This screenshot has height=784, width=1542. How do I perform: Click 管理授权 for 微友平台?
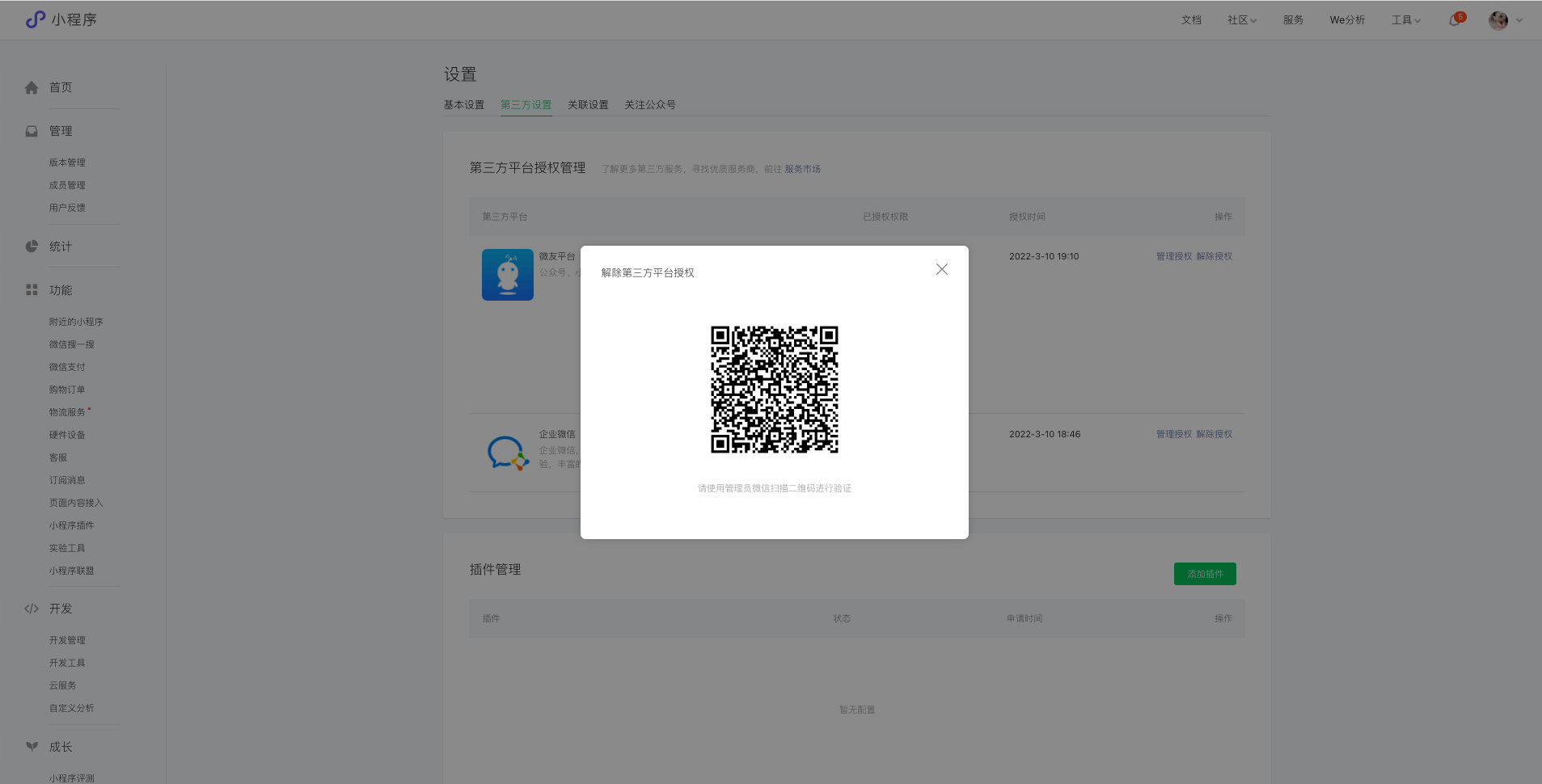[x=1174, y=256]
